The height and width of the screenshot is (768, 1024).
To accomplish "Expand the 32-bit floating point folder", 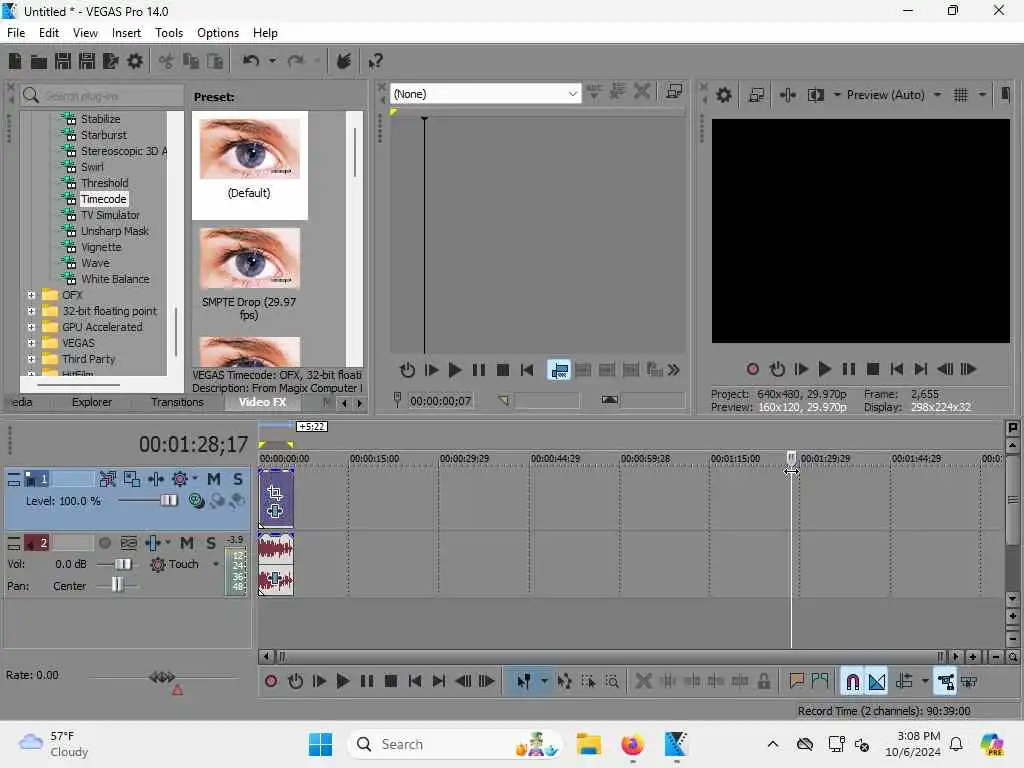I will pos(31,312).
